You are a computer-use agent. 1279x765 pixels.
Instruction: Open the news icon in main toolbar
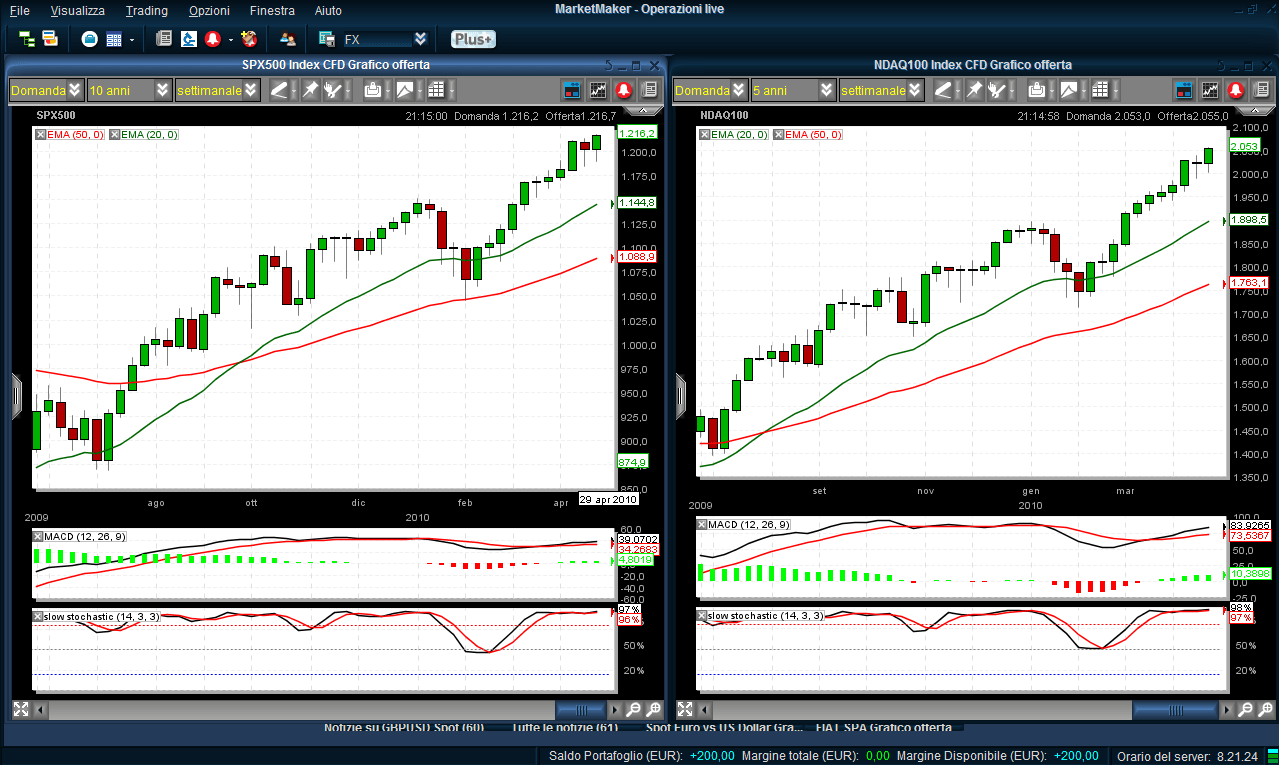pyautogui.click(x=163, y=39)
